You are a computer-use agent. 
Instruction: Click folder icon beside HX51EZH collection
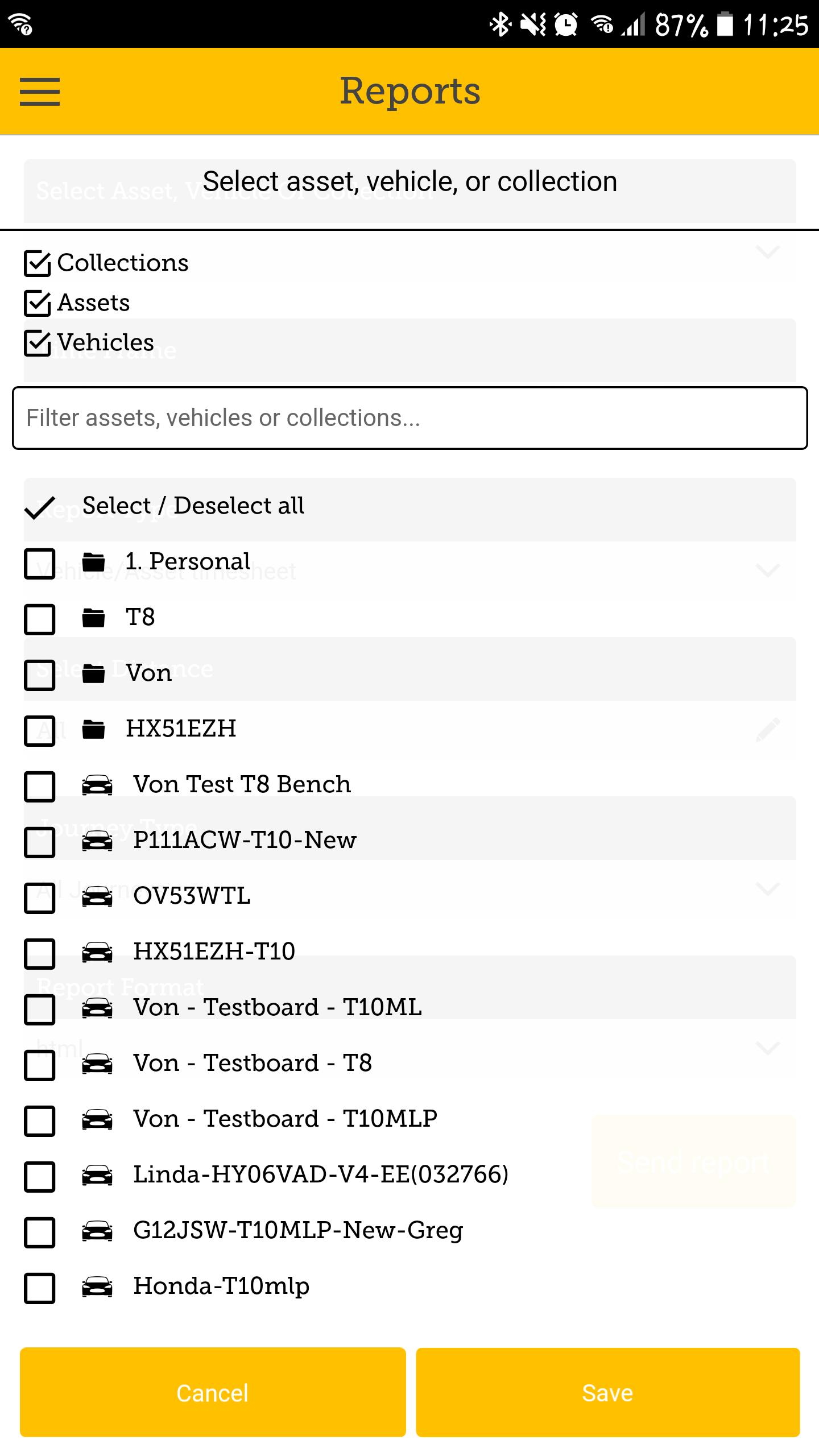[93, 730]
